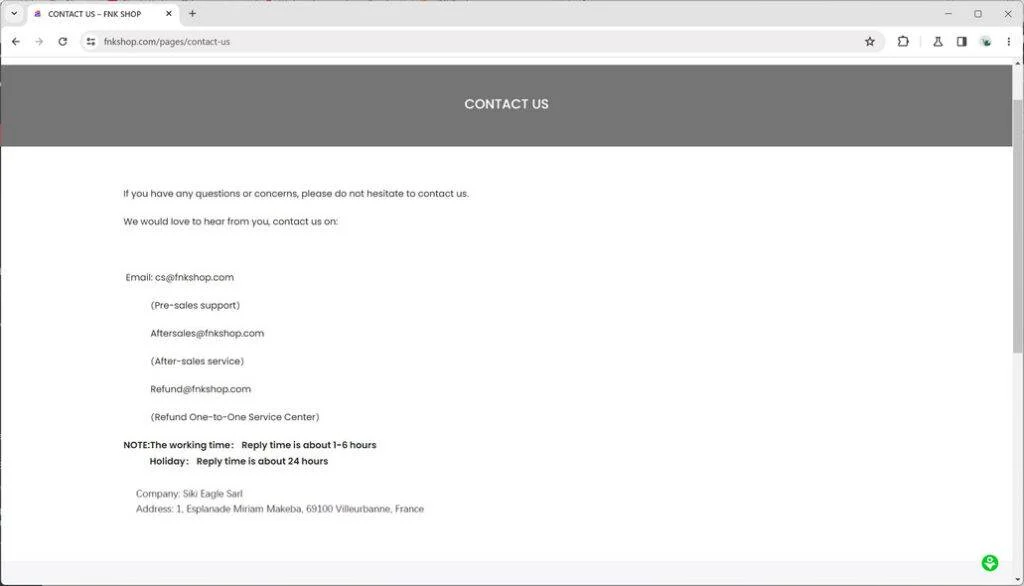Click the scrollbar up arrow

coord(1017,63)
